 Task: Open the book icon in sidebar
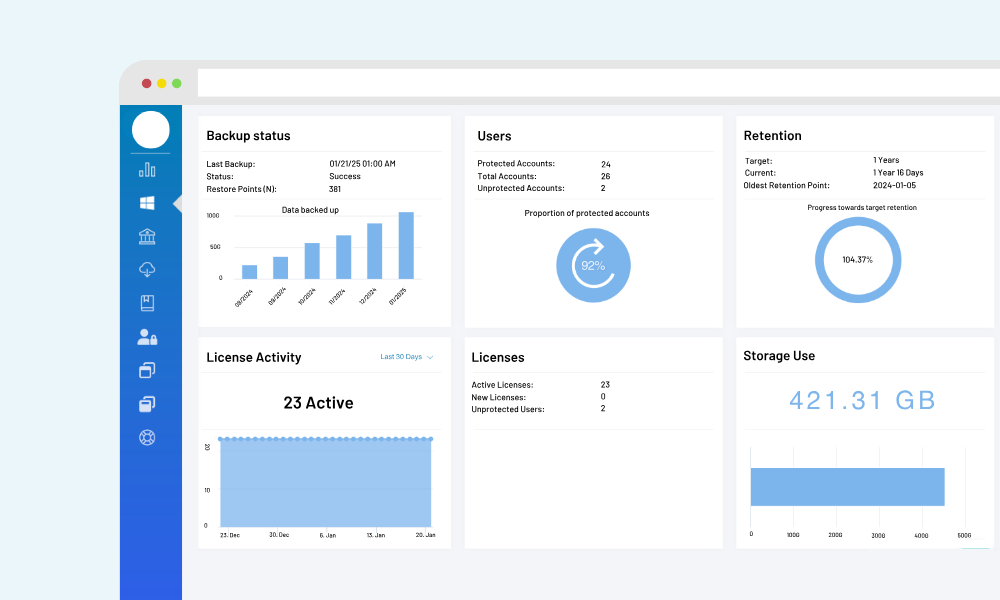click(147, 303)
